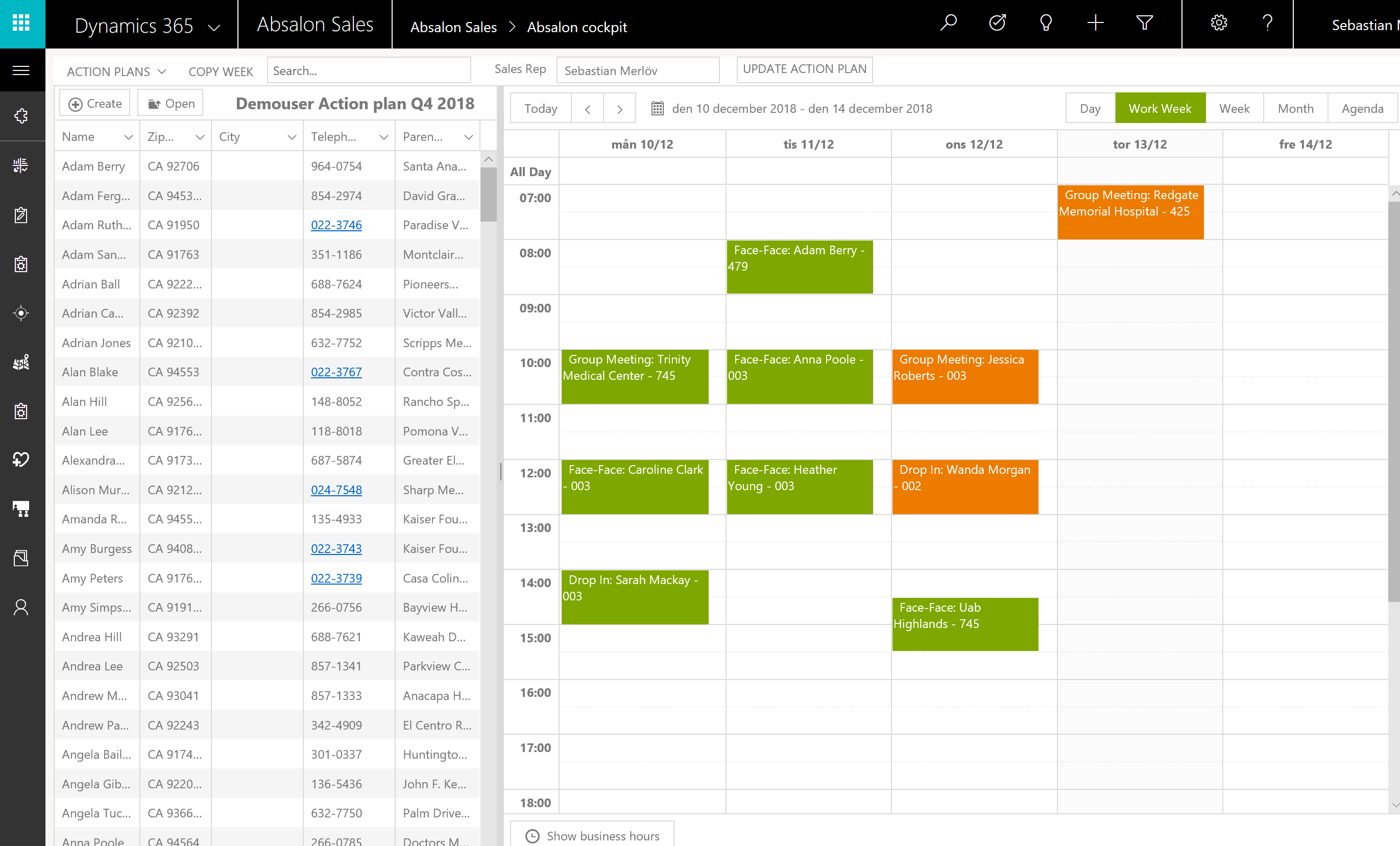
Task: Click Absalon Sales breadcrumb link
Action: (453, 27)
